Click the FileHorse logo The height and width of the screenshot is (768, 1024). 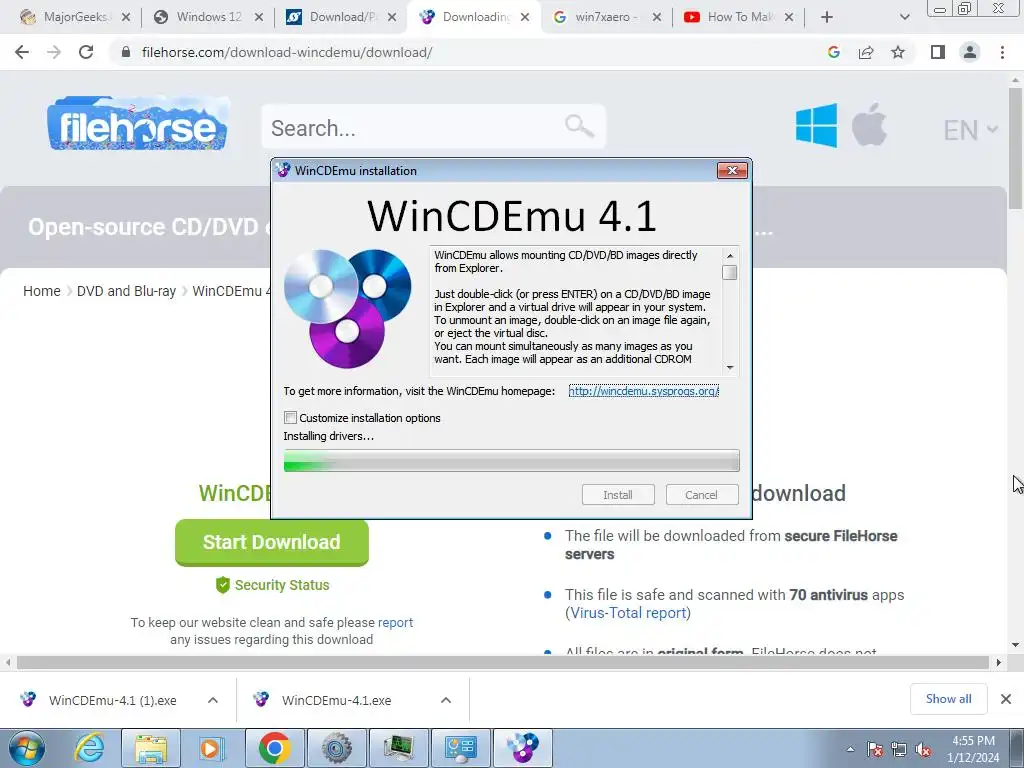(138, 124)
